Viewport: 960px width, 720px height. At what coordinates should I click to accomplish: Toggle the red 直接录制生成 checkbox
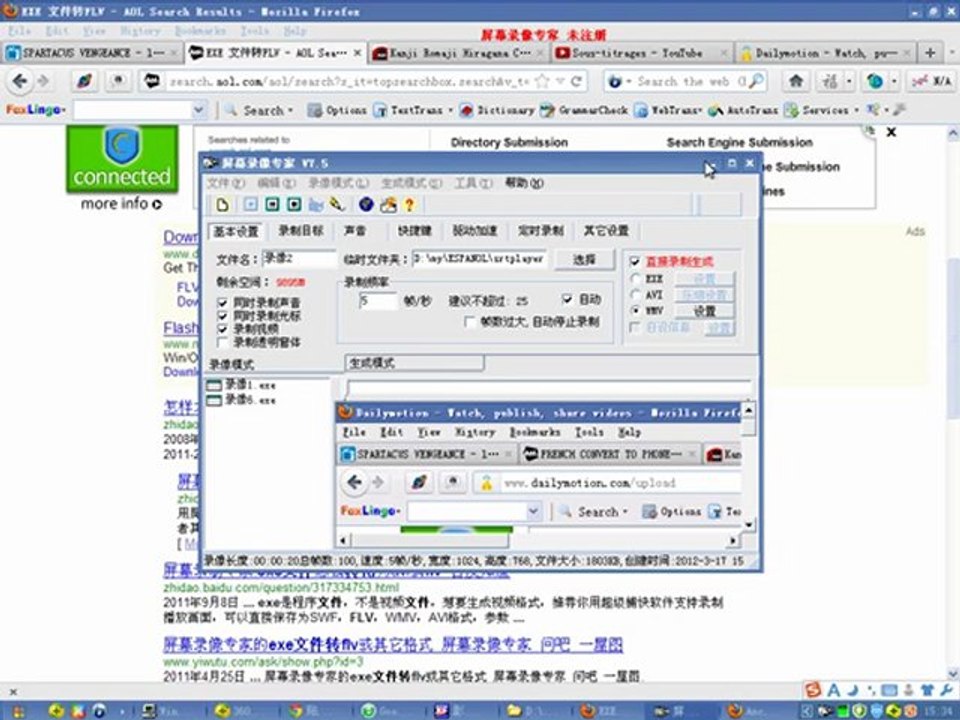point(635,262)
